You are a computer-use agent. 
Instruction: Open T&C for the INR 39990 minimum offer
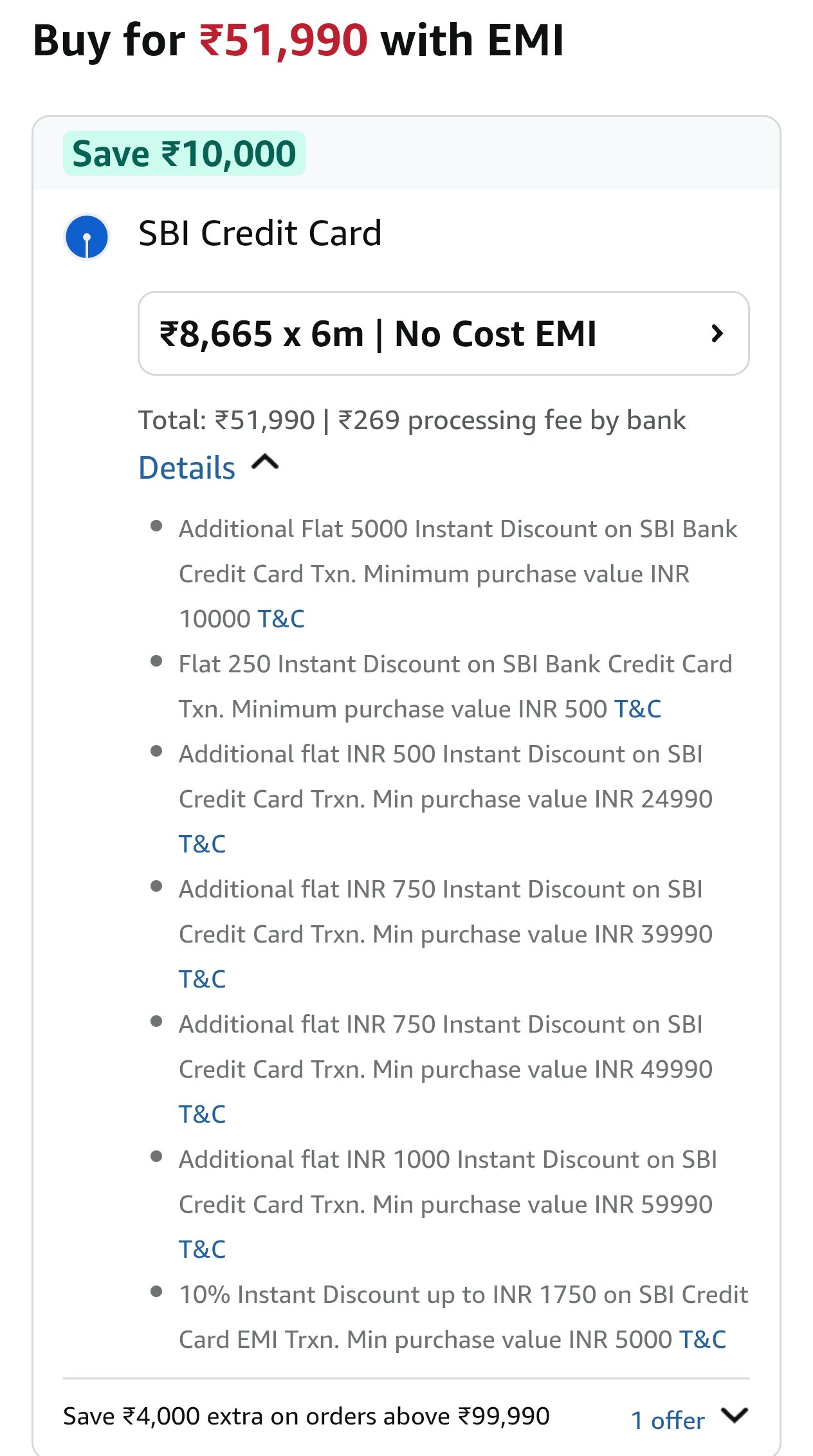[x=202, y=979]
